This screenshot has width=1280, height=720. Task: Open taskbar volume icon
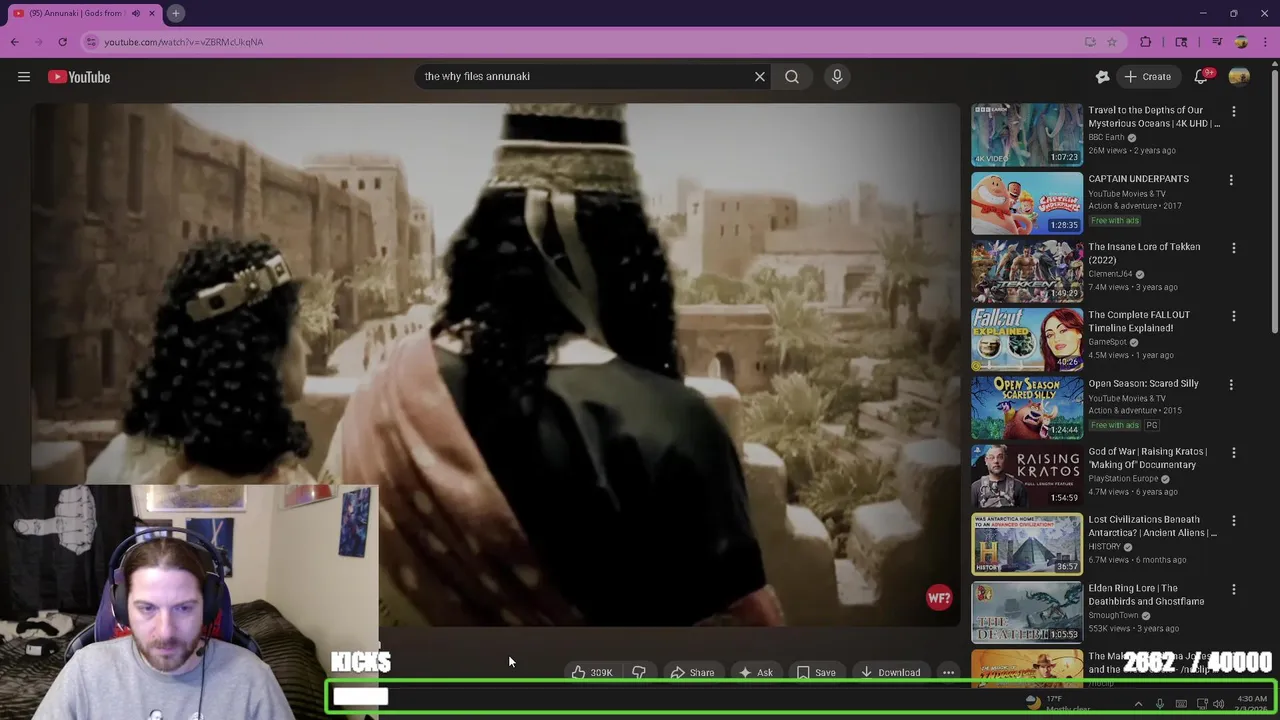(x=1218, y=704)
